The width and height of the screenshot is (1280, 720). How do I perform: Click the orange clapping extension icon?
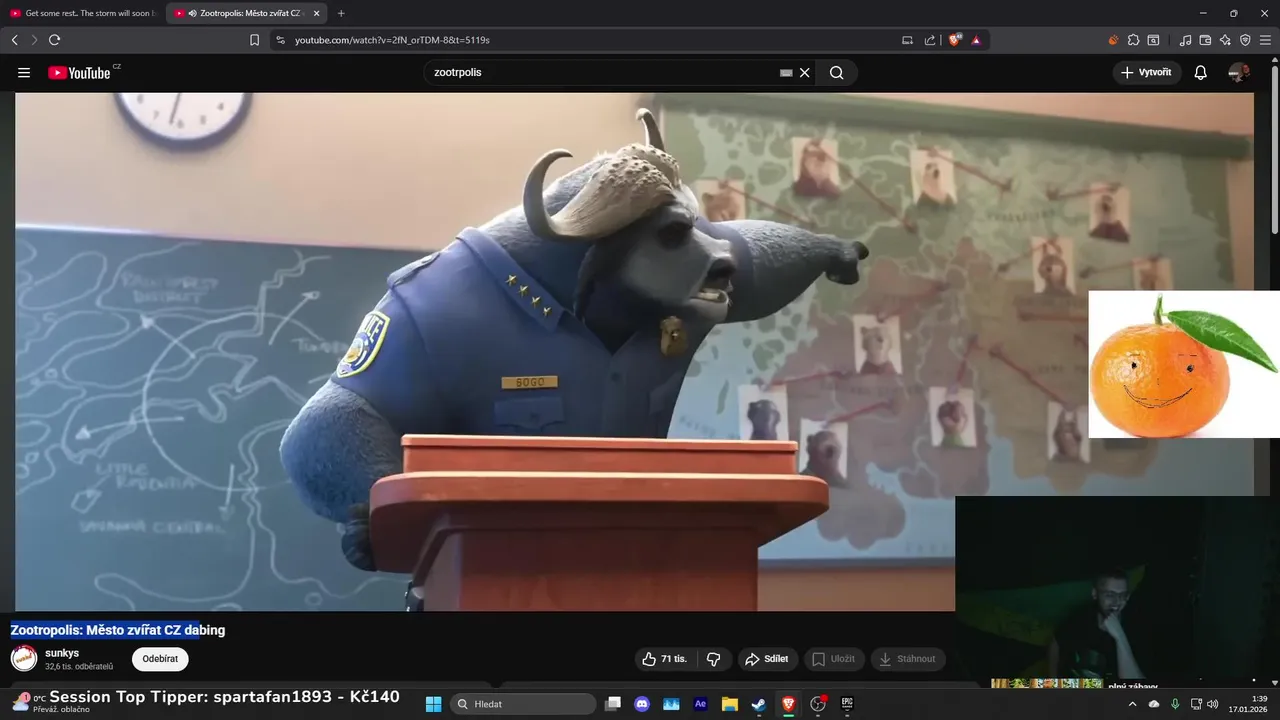1113,40
